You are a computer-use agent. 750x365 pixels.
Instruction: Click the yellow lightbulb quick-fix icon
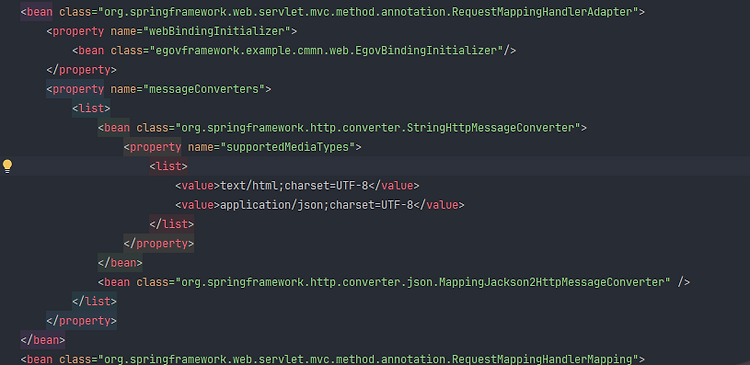pyautogui.click(x=7, y=166)
